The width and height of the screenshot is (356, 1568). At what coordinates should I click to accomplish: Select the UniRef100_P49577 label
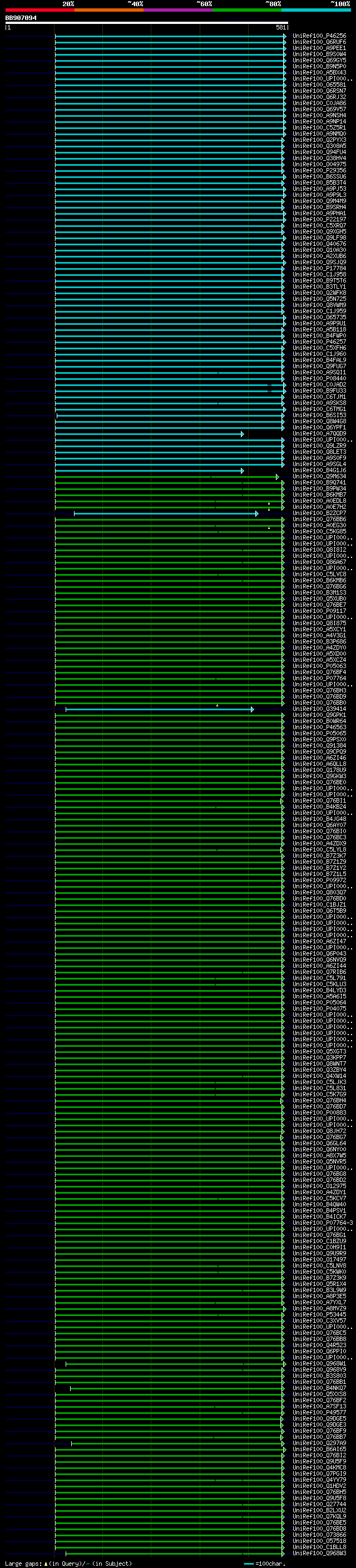click(319, 1413)
